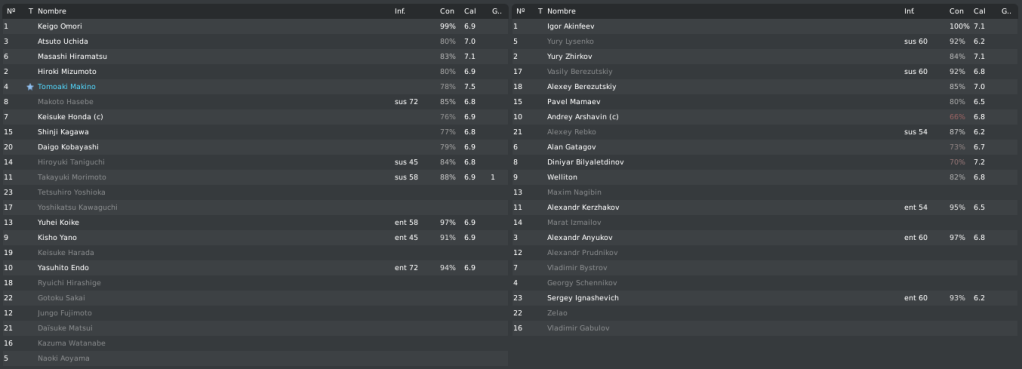
Task: Sort left table by Nombre header
Action: click(x=51, y=11)
